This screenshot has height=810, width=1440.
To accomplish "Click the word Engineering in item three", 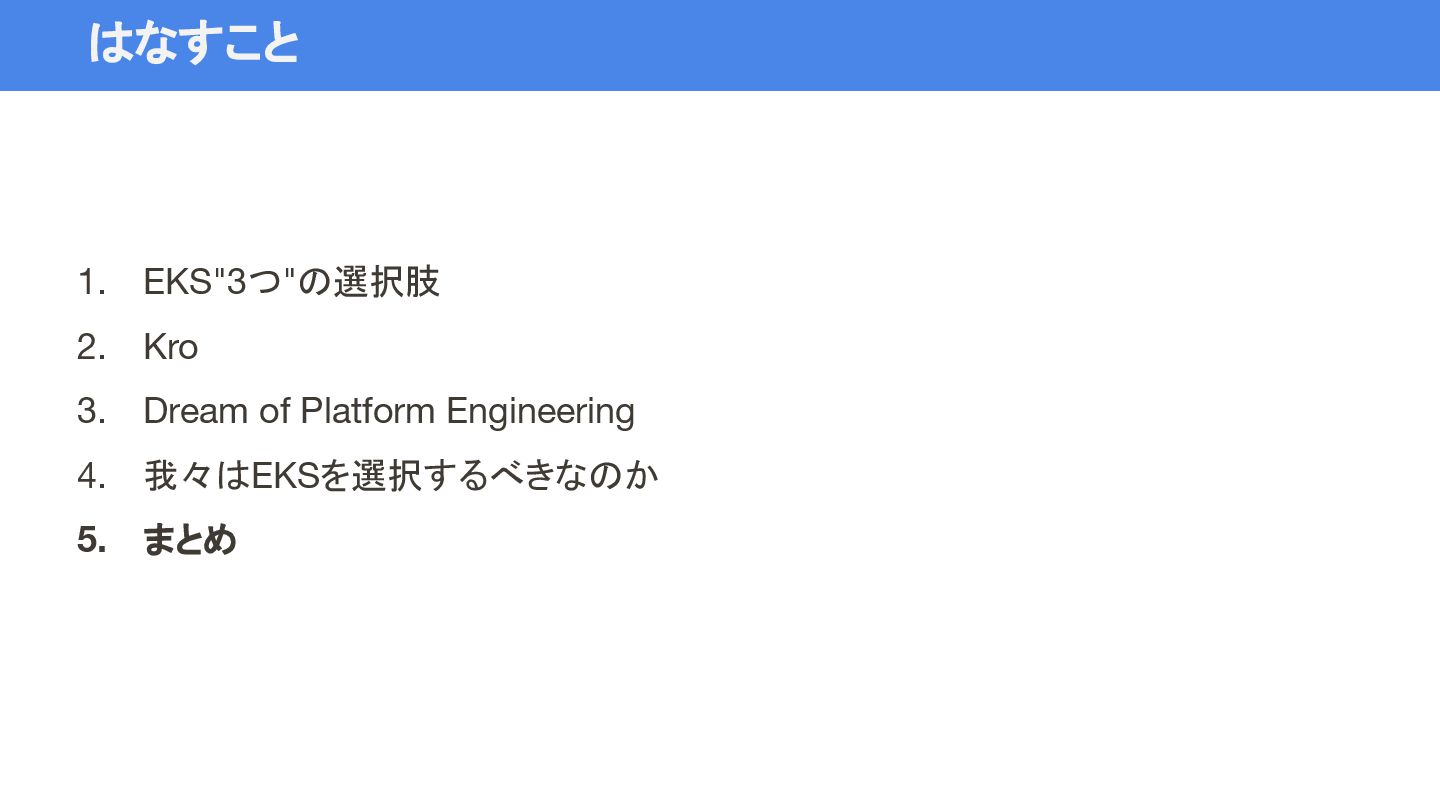I will pos(540,412).
